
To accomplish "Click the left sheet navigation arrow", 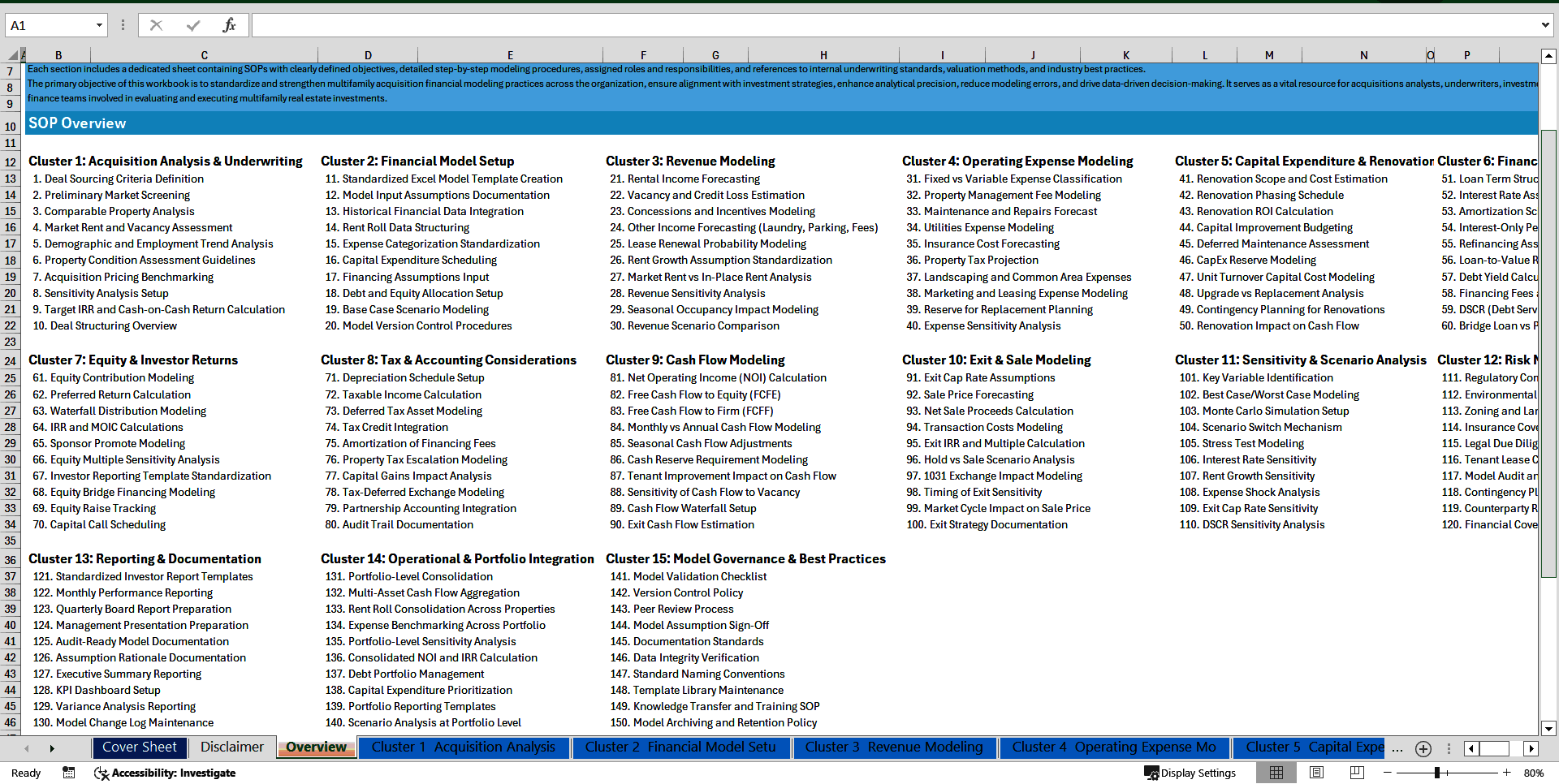I will click(x=27, y=748).
